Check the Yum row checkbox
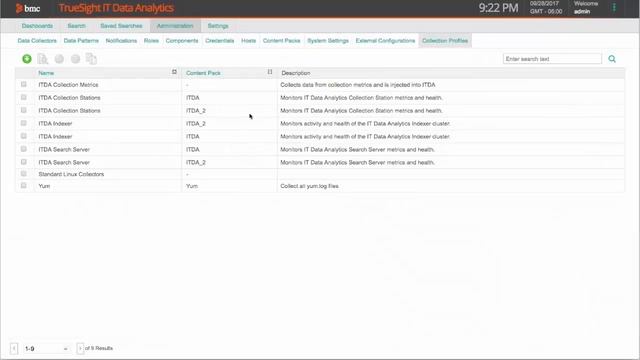 pyautogui.click(x=24, y=185)
